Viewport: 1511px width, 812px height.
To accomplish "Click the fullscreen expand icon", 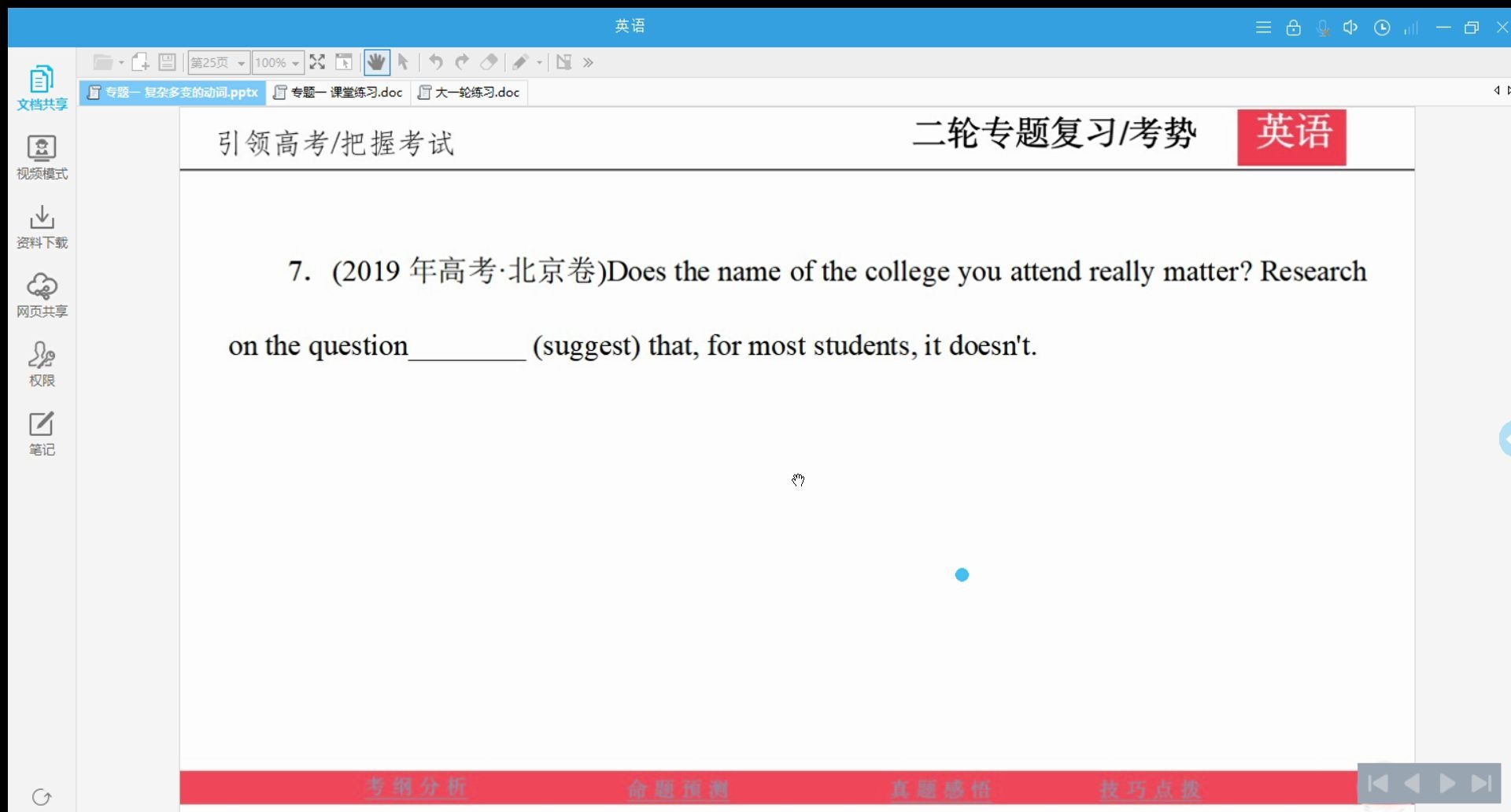I will click(317, 62).
